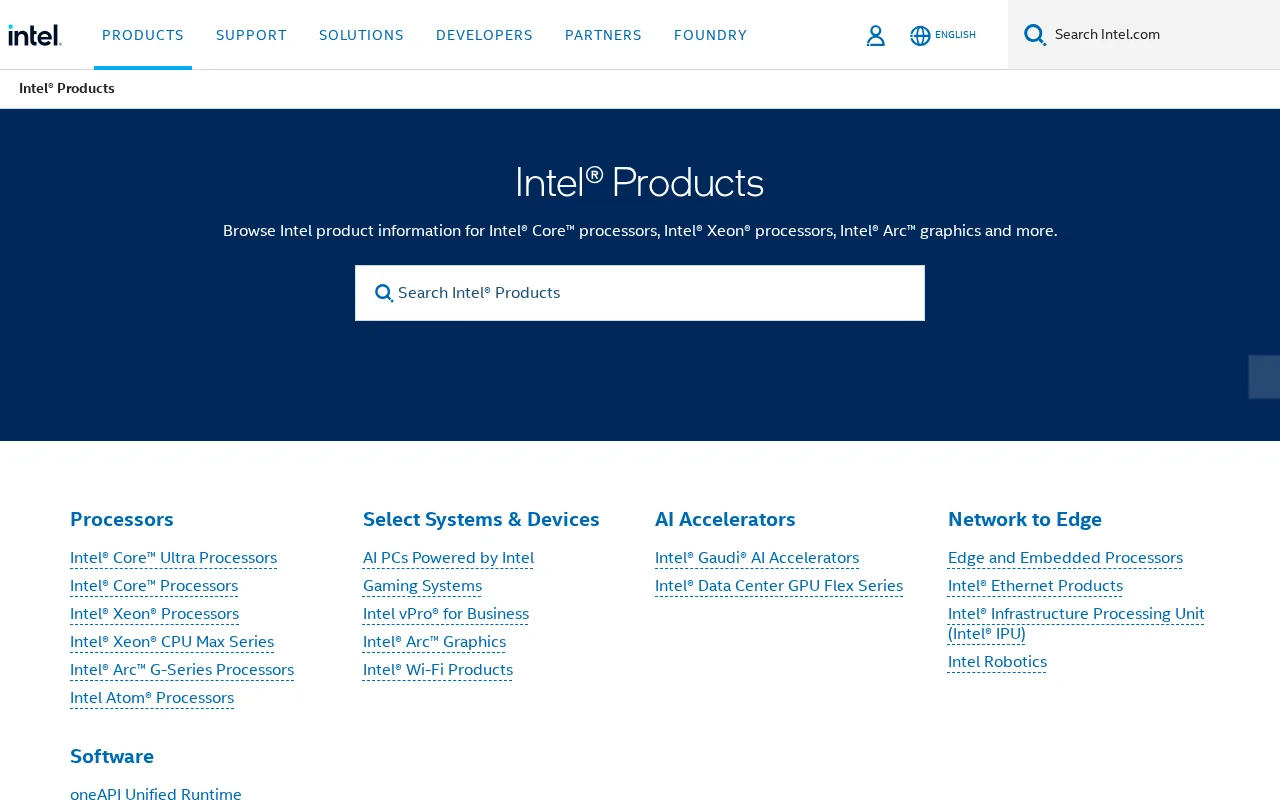The height and width of the screenshot is (800, 1280).
Task: Open Intel Gaudi AI Accelerators link
Action: [757, 558]
